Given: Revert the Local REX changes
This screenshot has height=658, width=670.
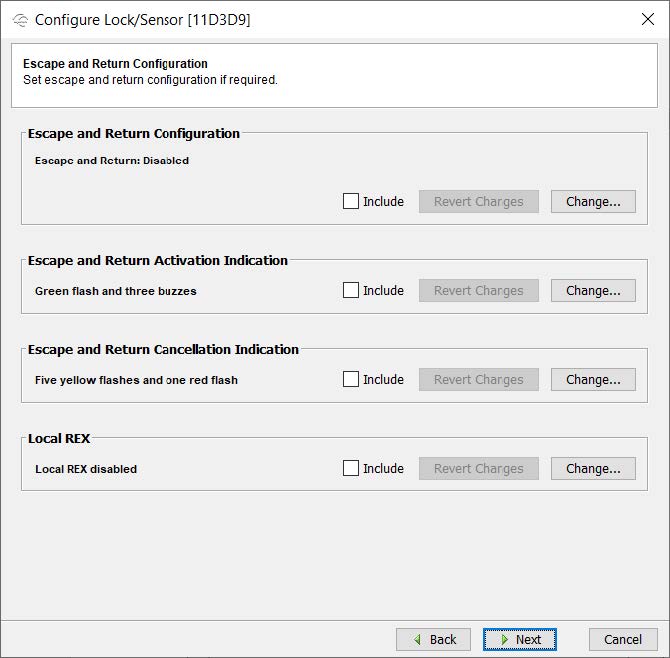Looking at the screenshot, I should [x=478, y=468].
